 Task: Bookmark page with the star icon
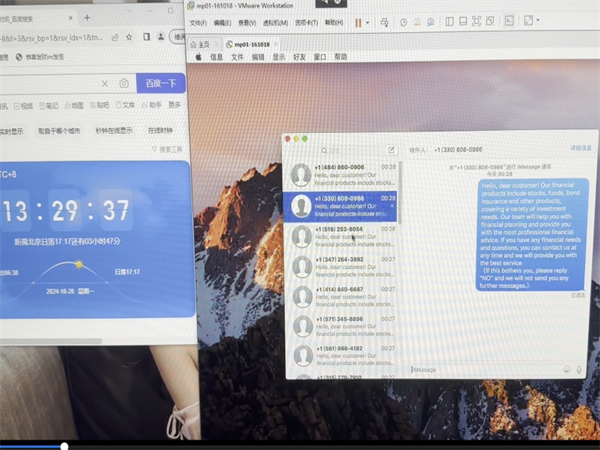pos(130,36)
